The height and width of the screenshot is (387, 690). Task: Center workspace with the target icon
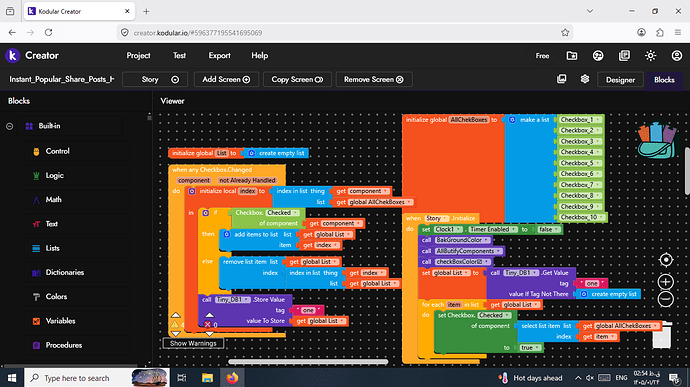point(666,260)
